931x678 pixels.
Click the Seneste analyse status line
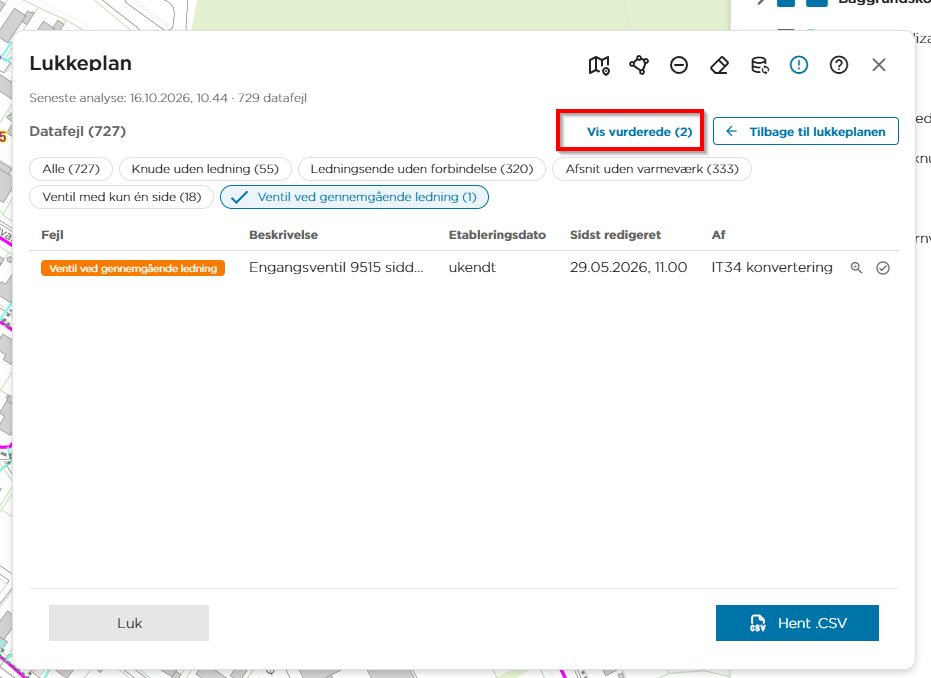168,98
